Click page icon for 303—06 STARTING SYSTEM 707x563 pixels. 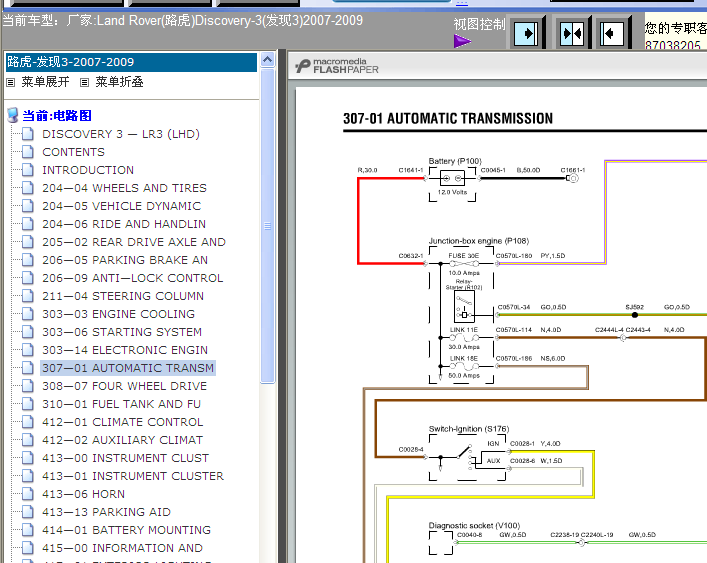tap(28, 332)
